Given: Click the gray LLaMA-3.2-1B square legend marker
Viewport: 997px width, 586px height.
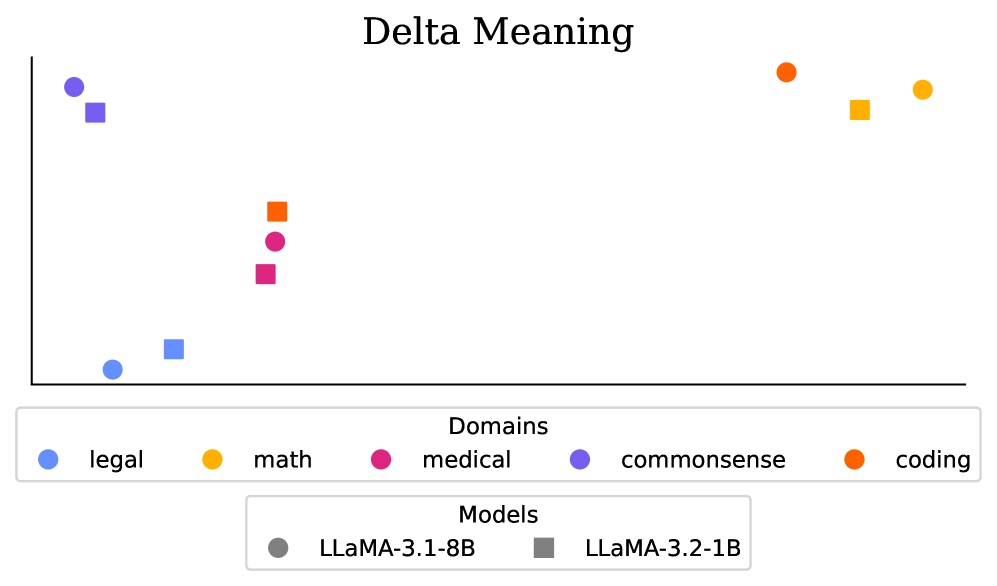Looking at the screenshot, I should coord(544,548).
